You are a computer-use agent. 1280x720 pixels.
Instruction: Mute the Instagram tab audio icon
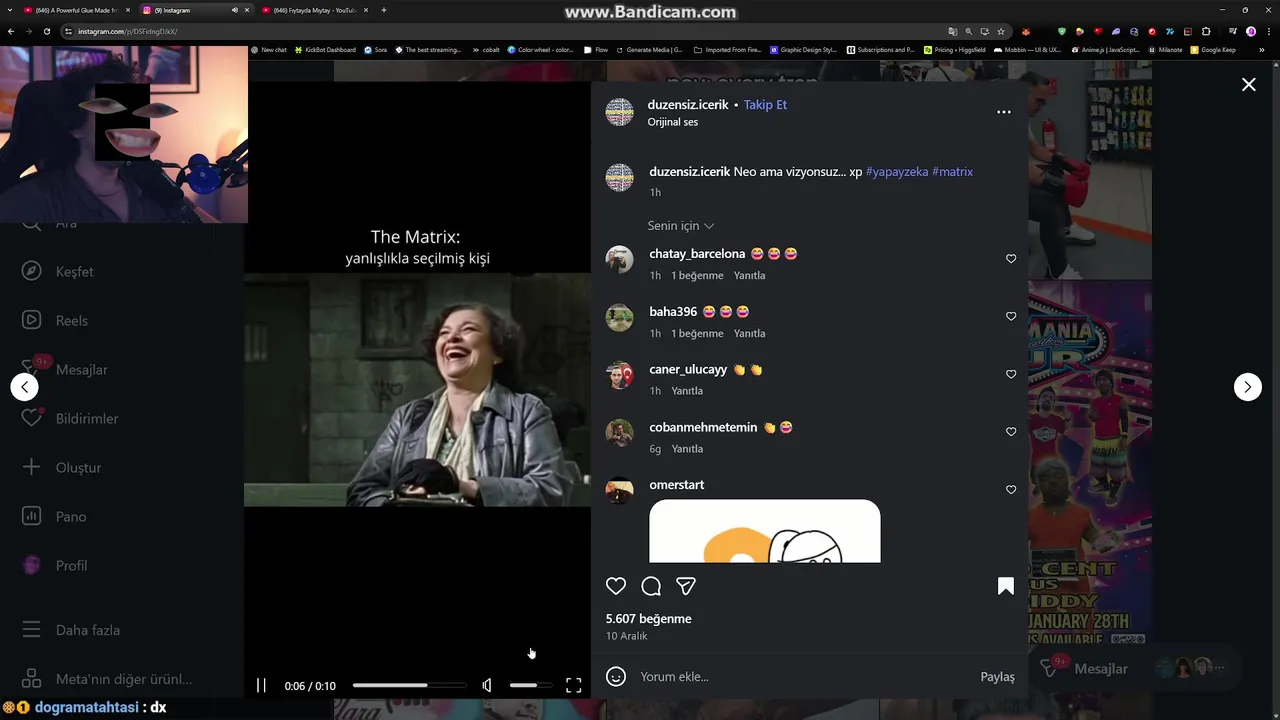pos(235,10)
